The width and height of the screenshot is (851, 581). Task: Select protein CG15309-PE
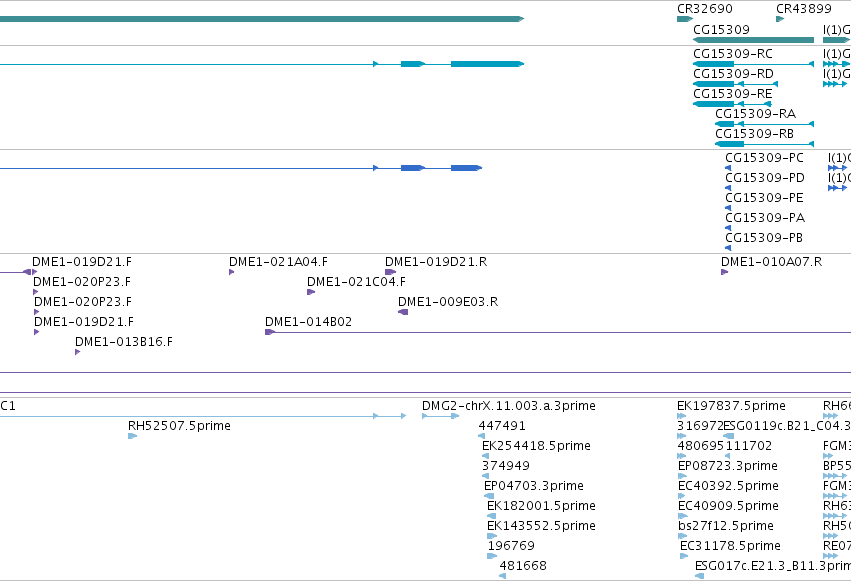click(764, 198)
